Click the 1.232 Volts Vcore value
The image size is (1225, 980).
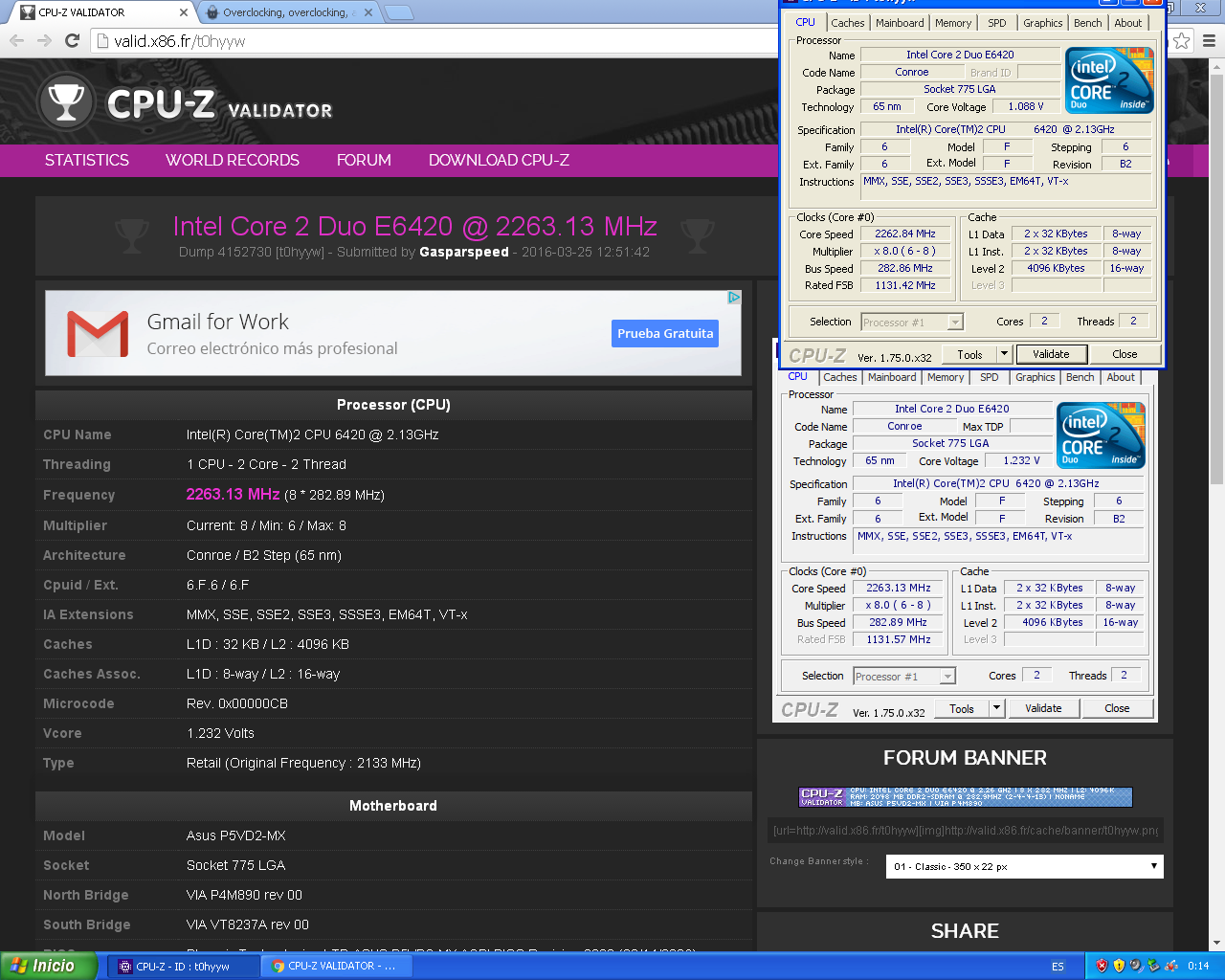click(220, 733)
